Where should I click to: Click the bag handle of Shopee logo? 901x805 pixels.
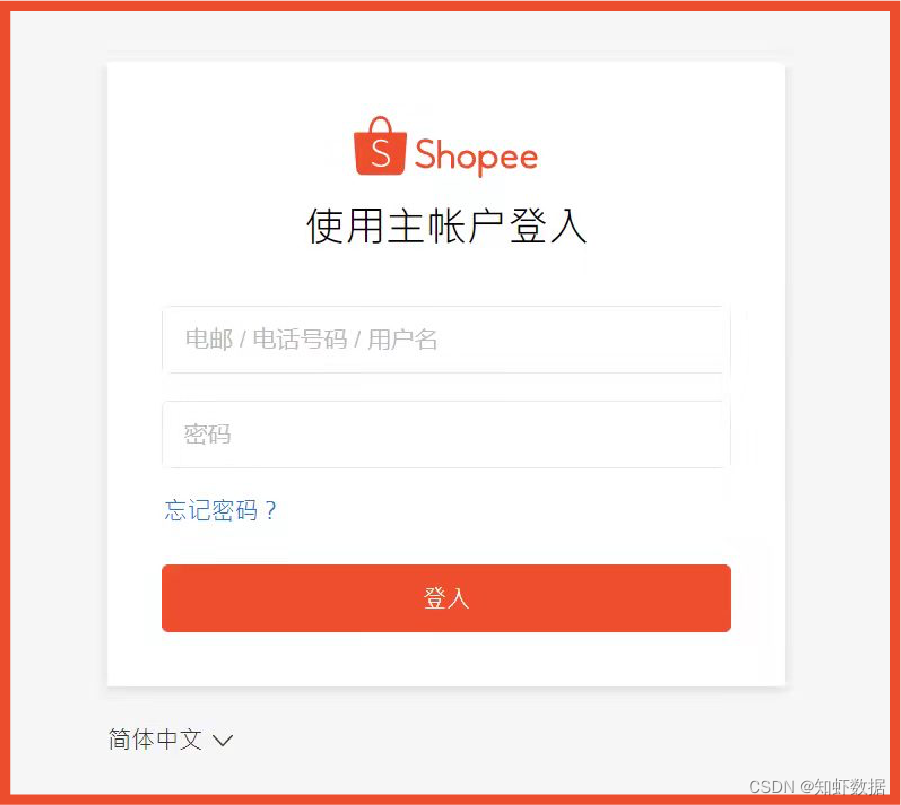coord(380,125)
